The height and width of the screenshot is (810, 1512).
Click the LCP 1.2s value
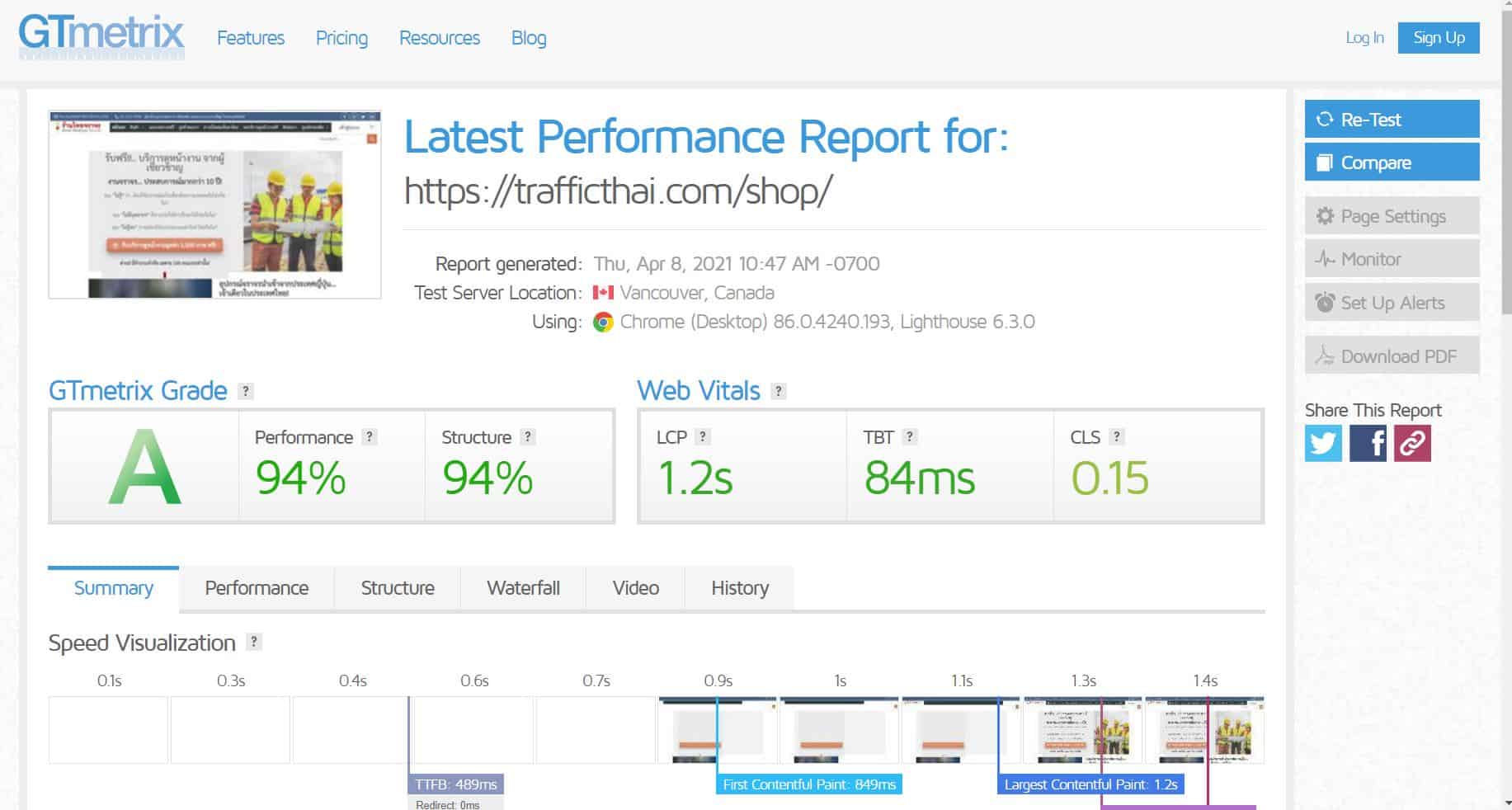(x=695, y=478)
